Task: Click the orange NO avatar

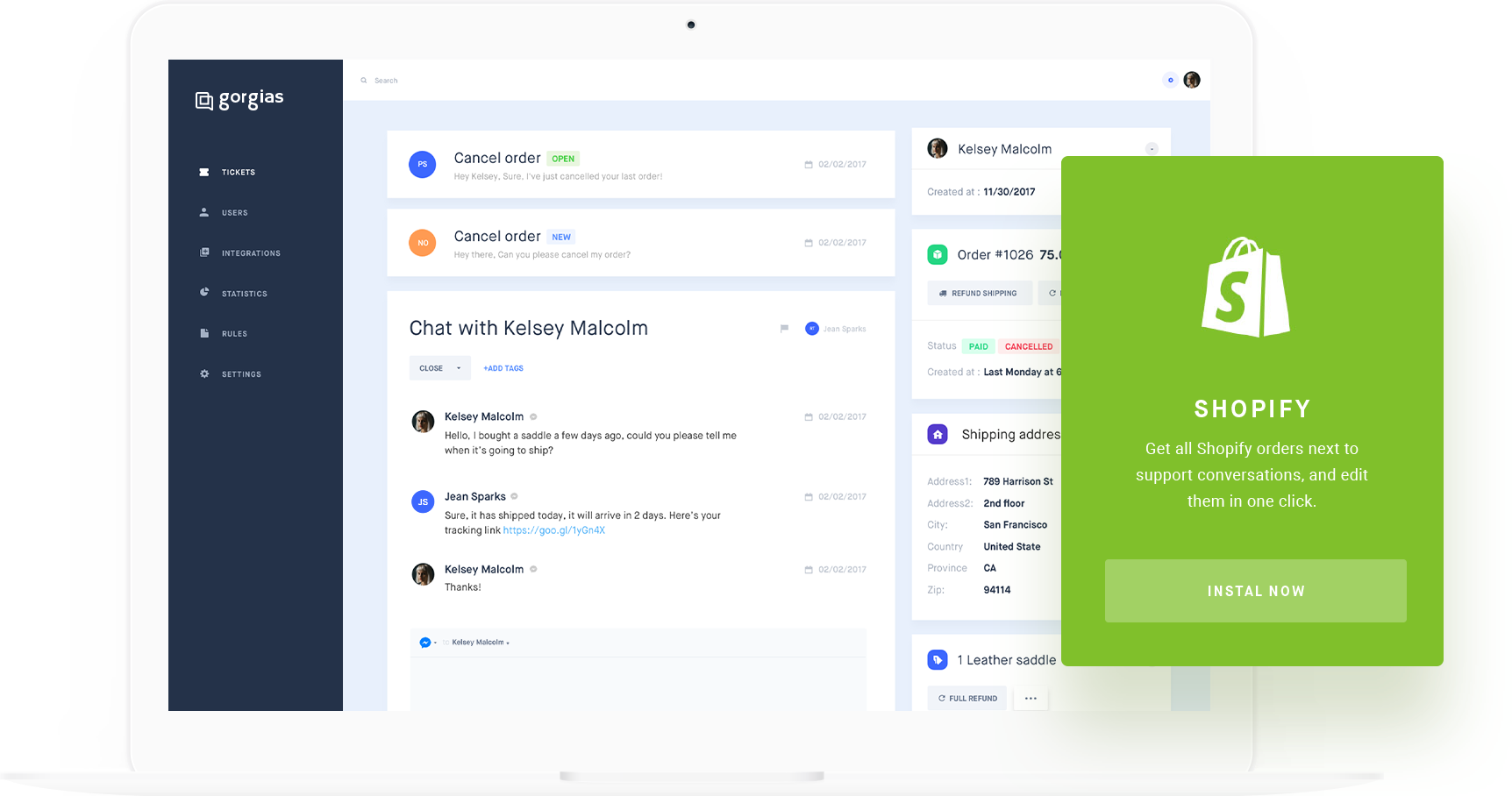Action: [423, 243]
